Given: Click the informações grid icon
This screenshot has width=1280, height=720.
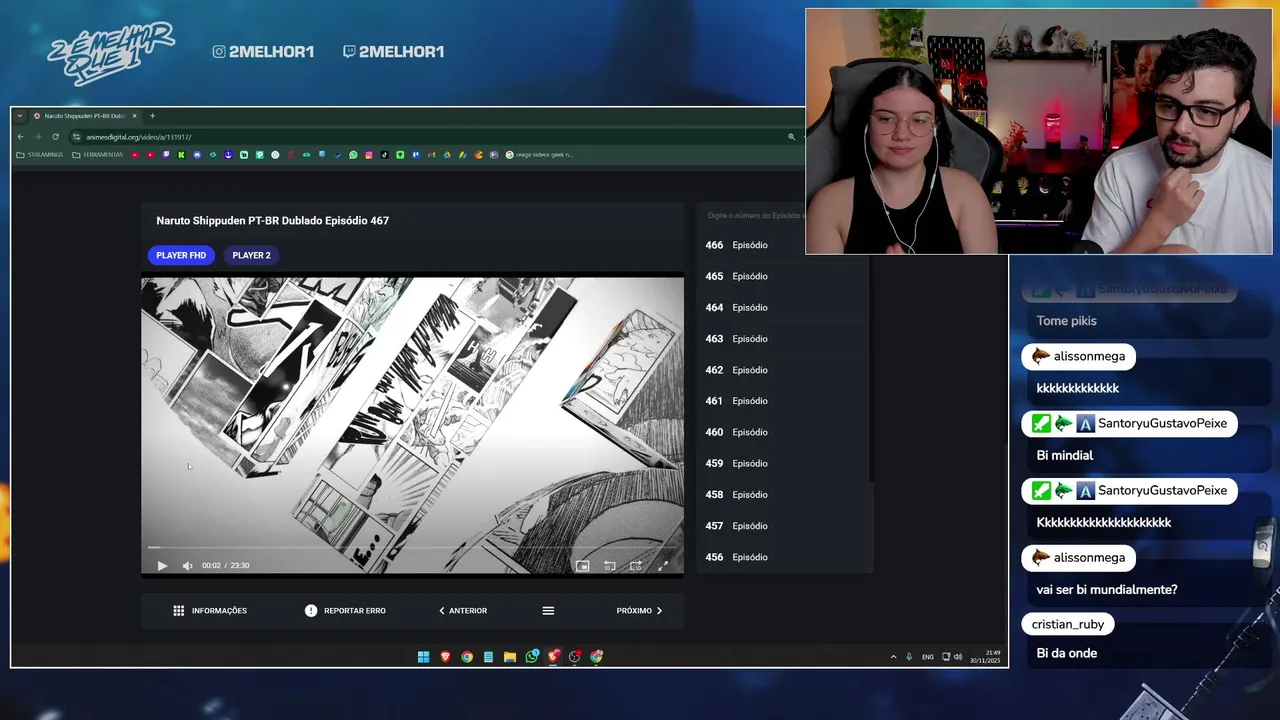Looking at the screenshot, I should [x=178, y=611].
